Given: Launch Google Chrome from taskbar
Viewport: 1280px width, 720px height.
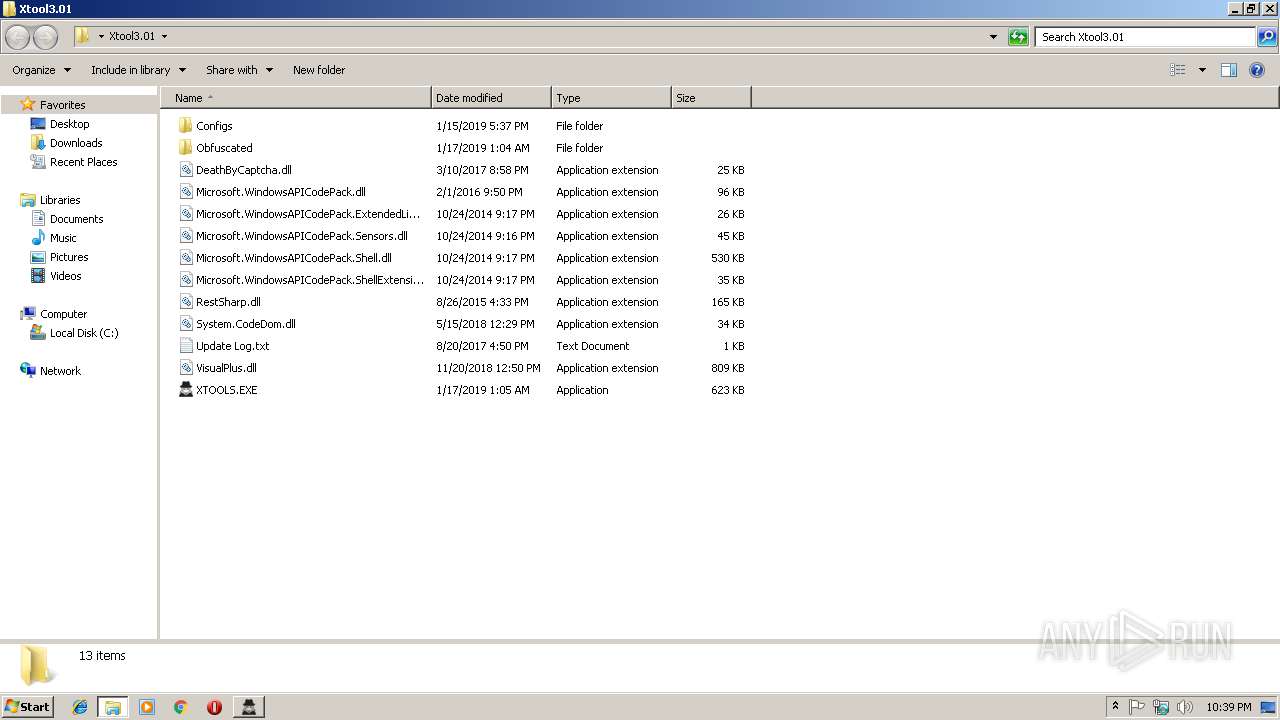Looking at the screenshot, I should 181,707.
